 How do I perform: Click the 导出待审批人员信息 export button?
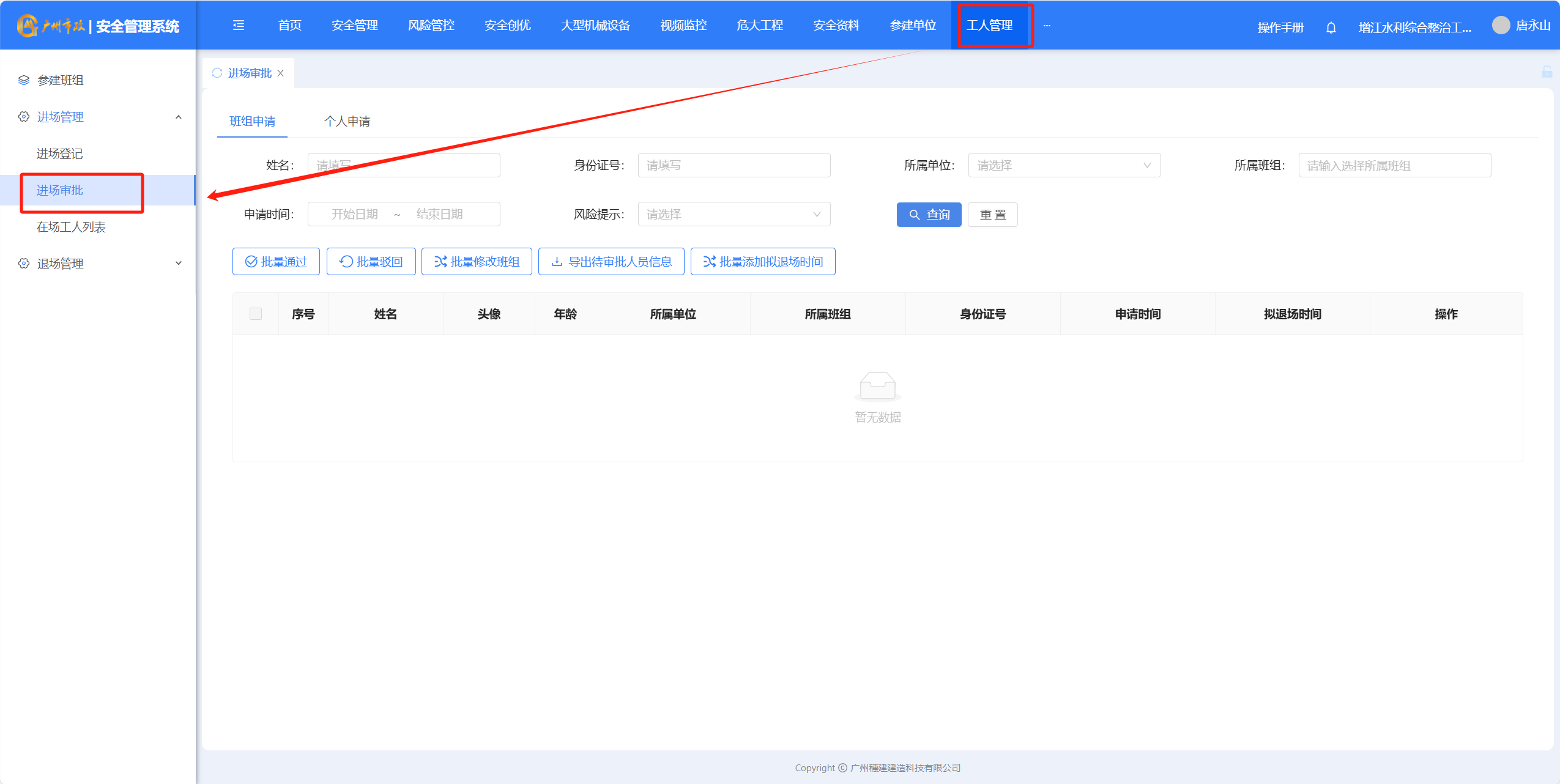pos(611,262)
